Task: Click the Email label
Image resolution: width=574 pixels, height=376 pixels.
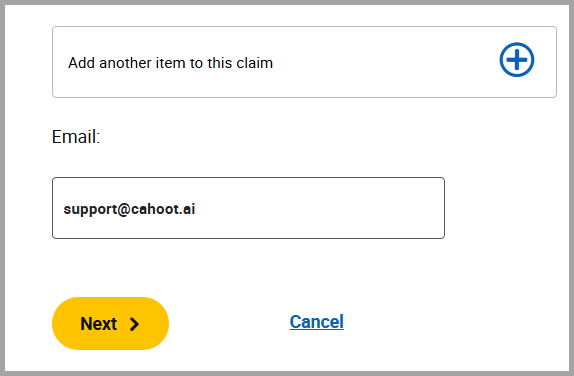Action: [76, 137]
